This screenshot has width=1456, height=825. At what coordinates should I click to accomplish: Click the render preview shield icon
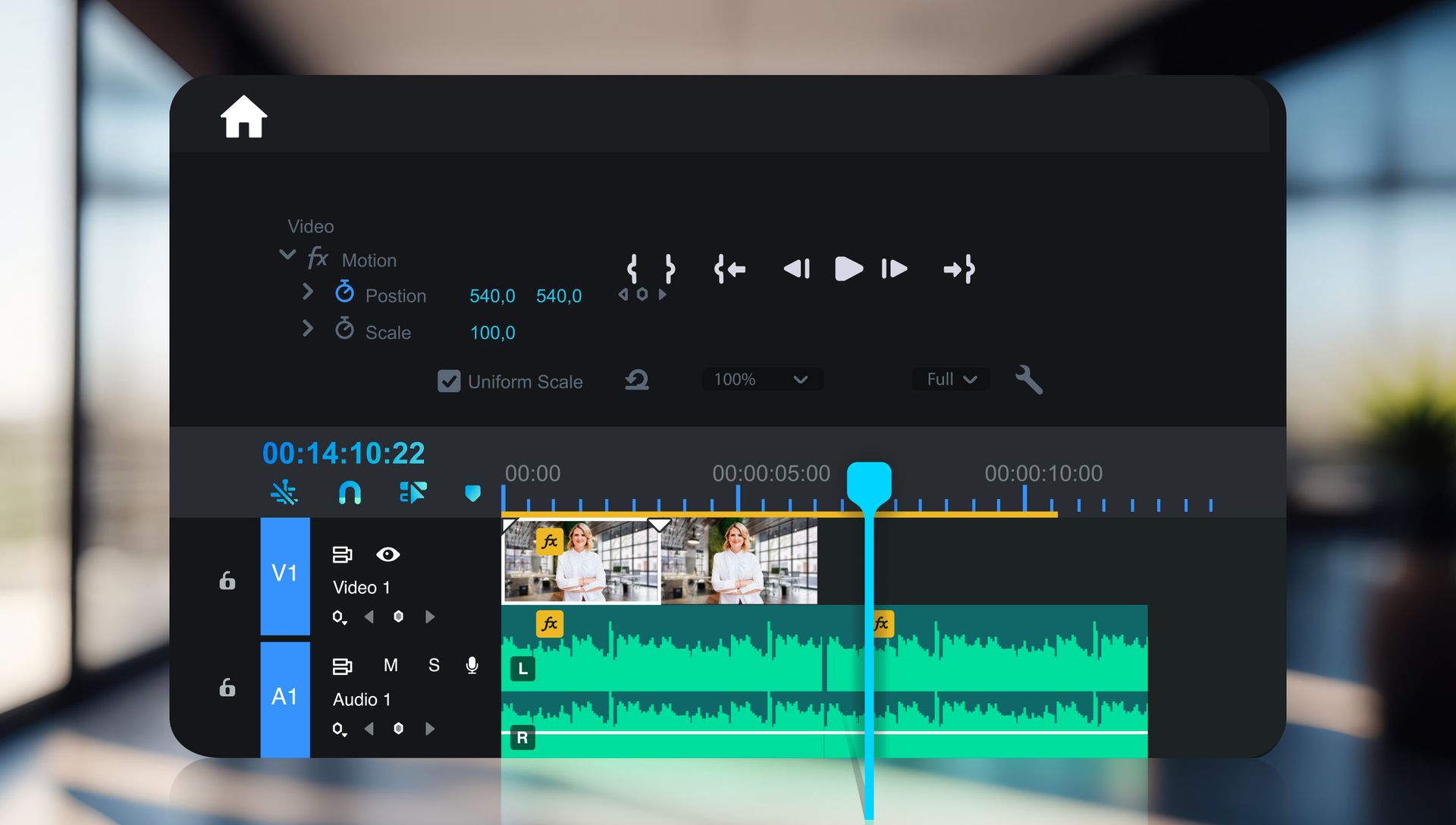tap(474, 493)
